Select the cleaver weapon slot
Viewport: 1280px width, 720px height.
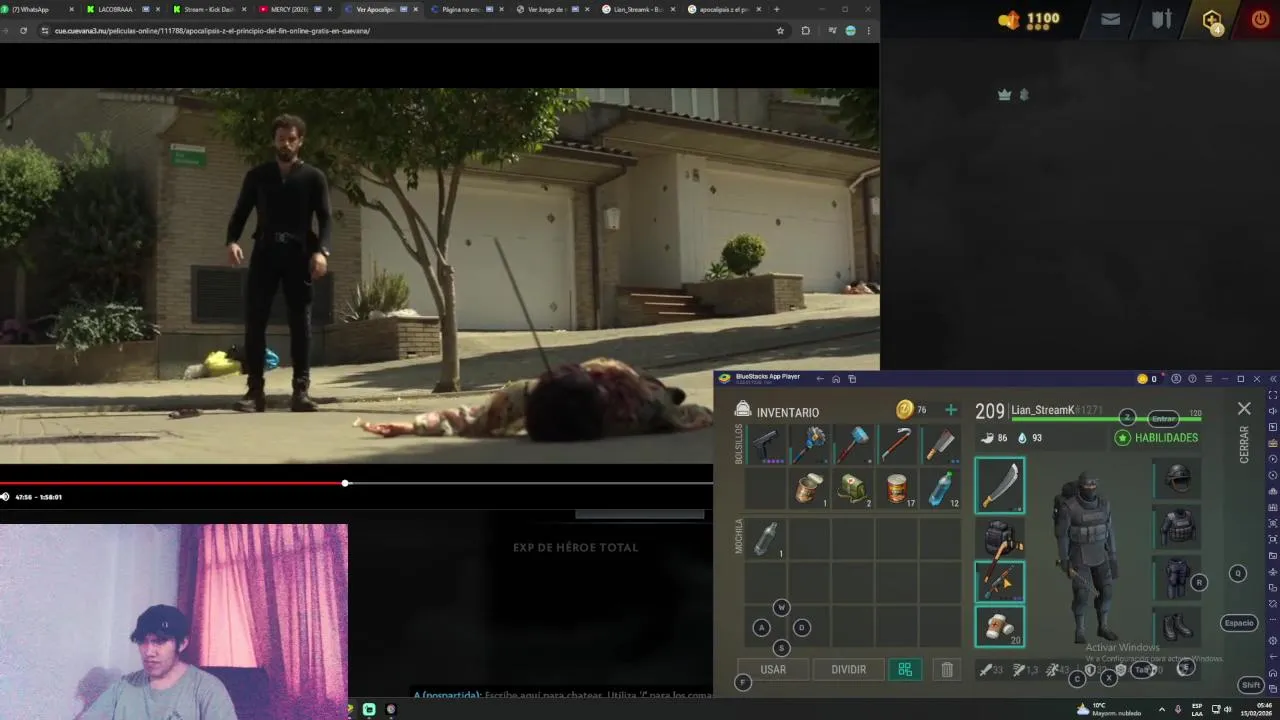940,444
